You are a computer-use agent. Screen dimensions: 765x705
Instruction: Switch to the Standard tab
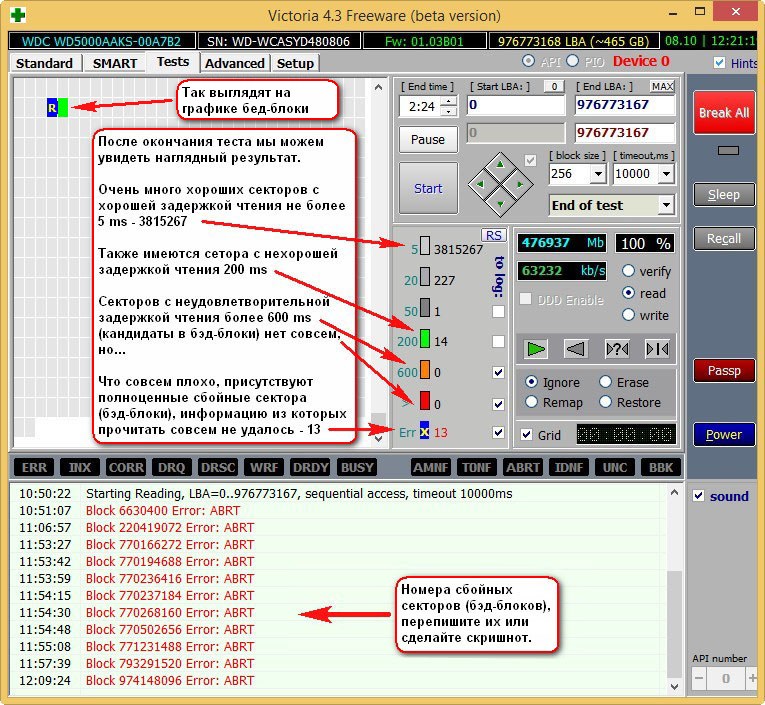[44, 63]
